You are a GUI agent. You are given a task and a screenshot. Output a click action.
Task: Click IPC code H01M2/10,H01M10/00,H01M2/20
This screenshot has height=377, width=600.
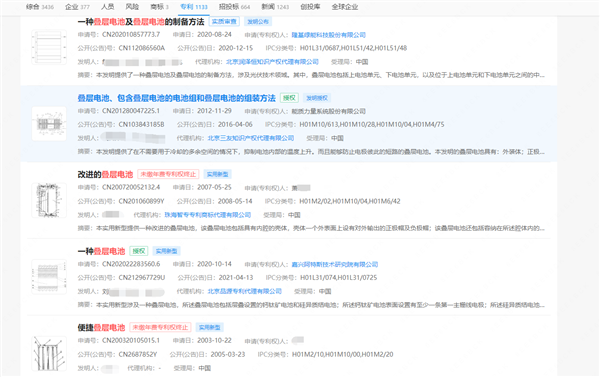click(342, 354)
